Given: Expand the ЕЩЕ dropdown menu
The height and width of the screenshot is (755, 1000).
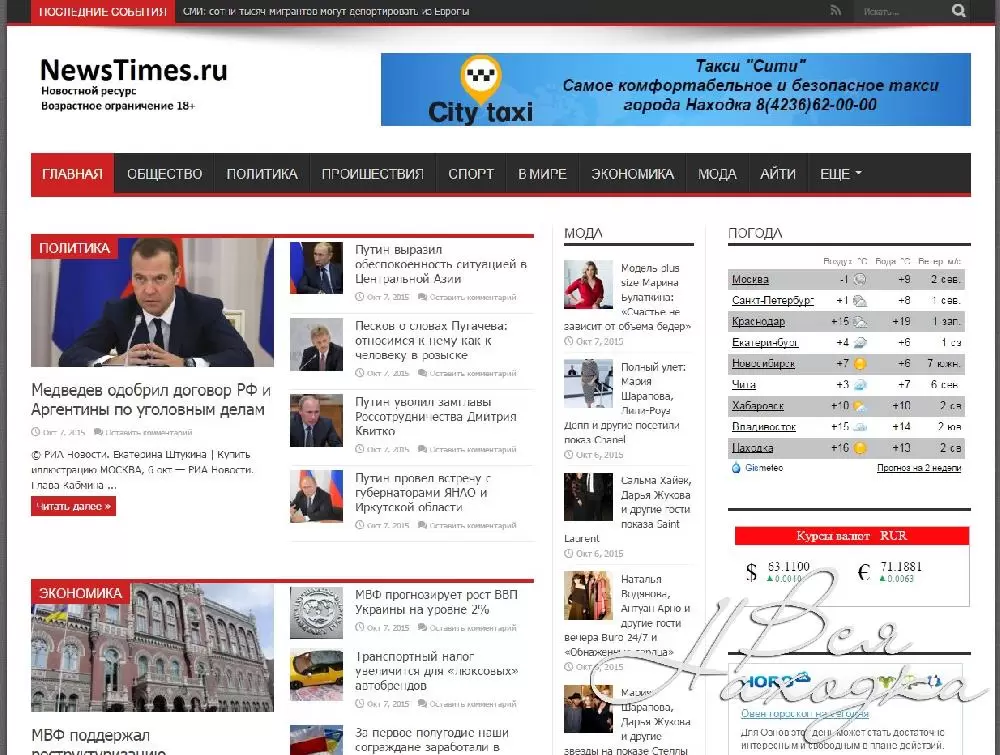Looking at the screenshot, I should tap(840, 174).
